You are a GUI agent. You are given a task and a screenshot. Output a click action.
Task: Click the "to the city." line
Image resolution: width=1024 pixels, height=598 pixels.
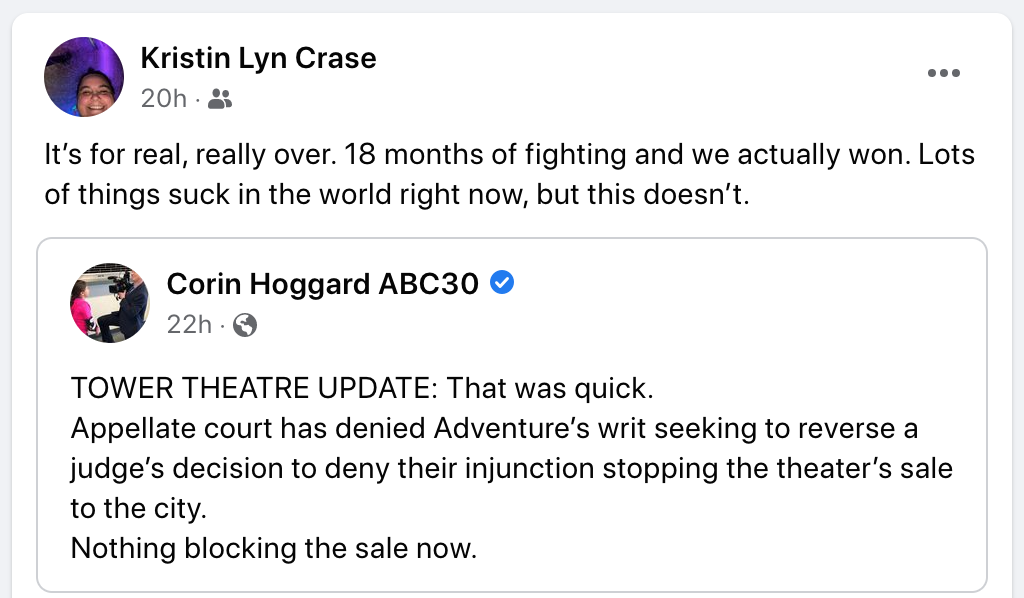[138, 508]
